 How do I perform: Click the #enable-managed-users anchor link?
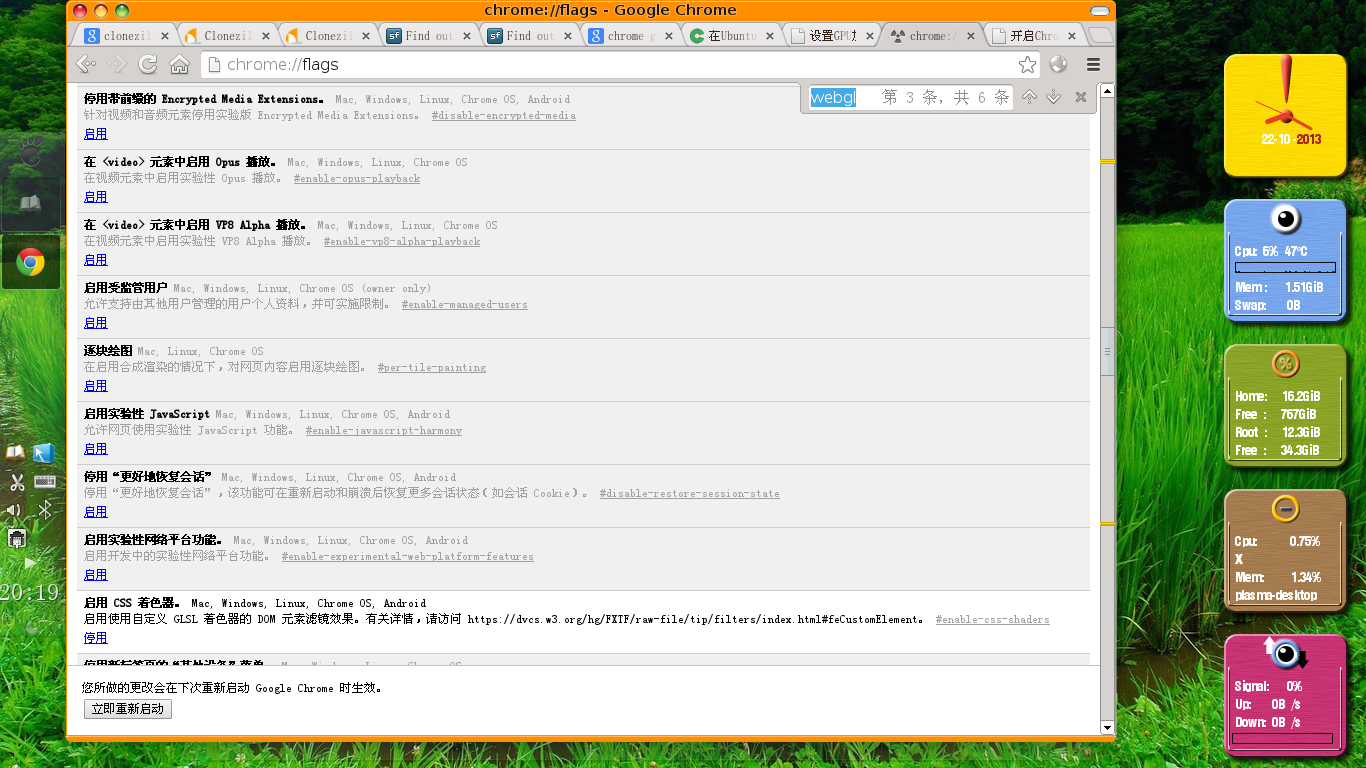tap(465, 305)
